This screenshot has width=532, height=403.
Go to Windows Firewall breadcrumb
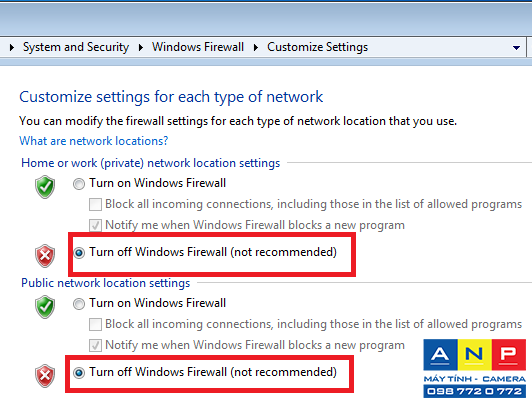(x=198, y=47)
